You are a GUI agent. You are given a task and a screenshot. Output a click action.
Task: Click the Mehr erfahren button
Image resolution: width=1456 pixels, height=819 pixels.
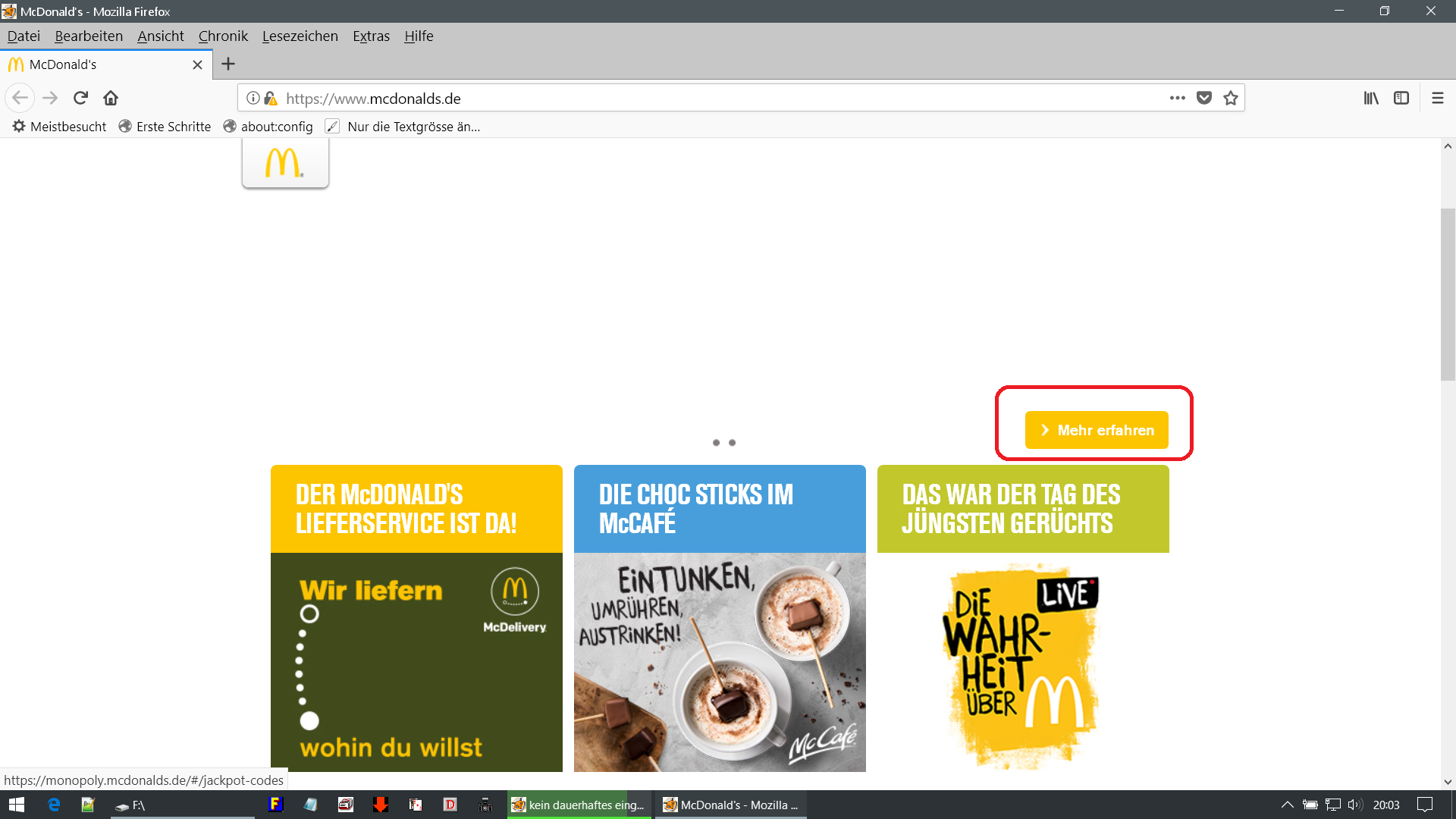coord(1097,430)
